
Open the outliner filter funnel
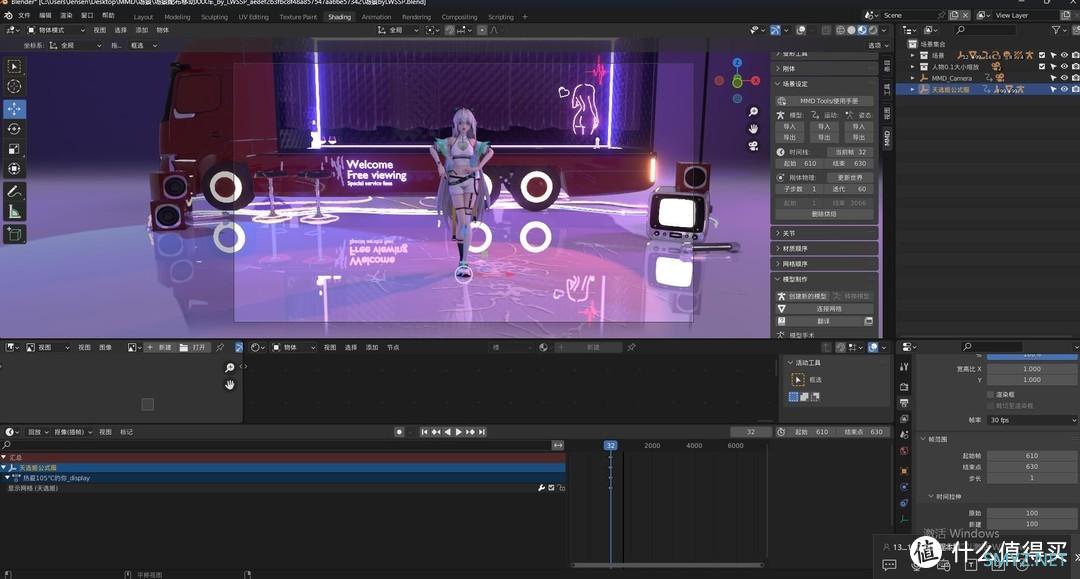[x=1055, y=30]
